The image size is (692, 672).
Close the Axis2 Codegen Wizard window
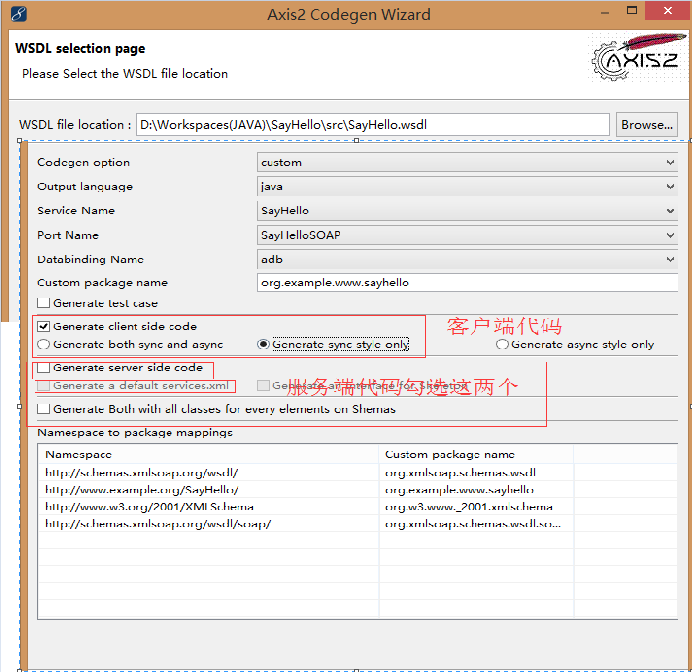click(x=668, y=11)
